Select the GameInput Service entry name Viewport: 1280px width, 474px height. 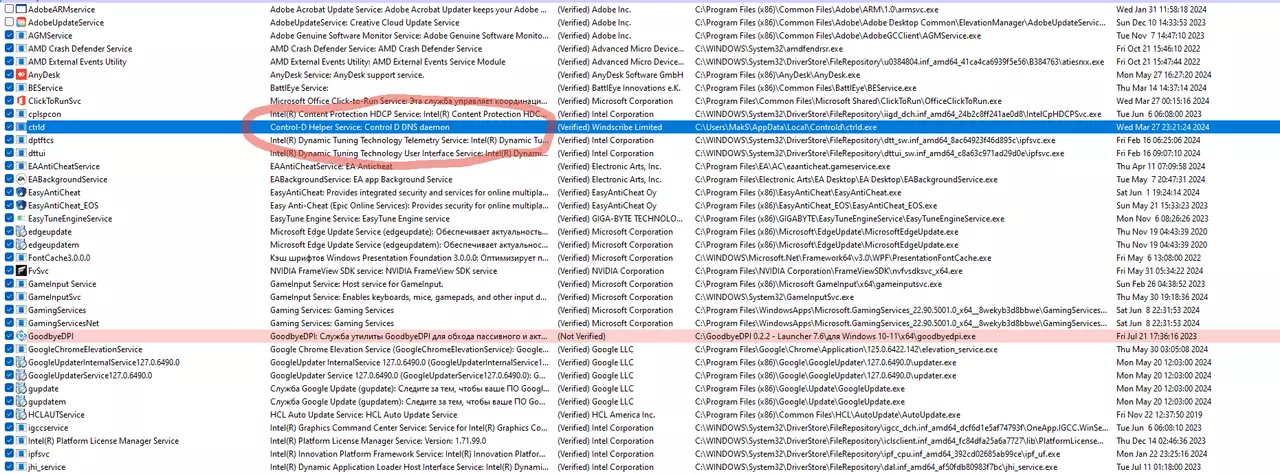click(x=62, y=284)
